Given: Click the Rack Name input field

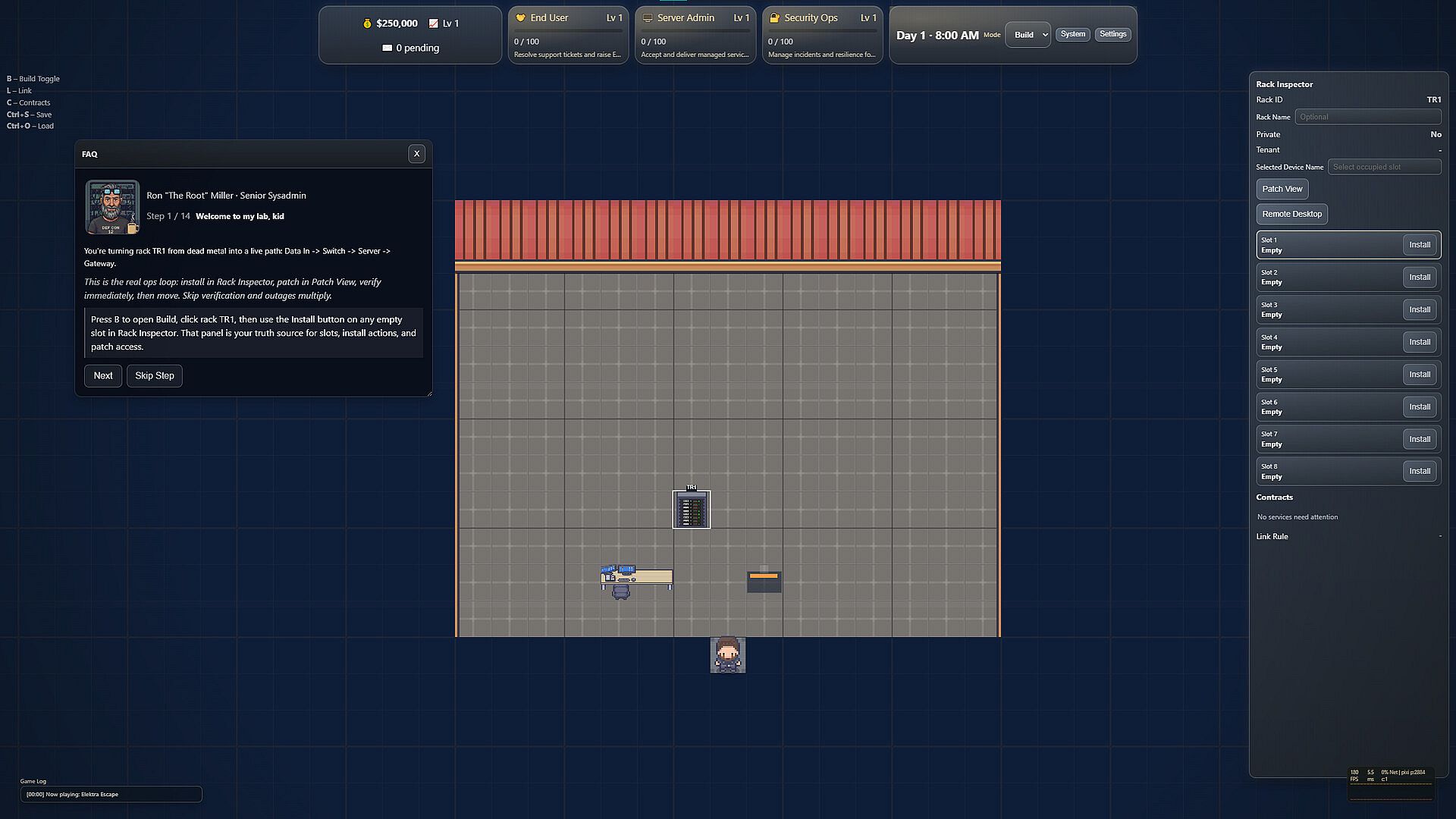Looking at the screenshot, I should click(1367, 117).
